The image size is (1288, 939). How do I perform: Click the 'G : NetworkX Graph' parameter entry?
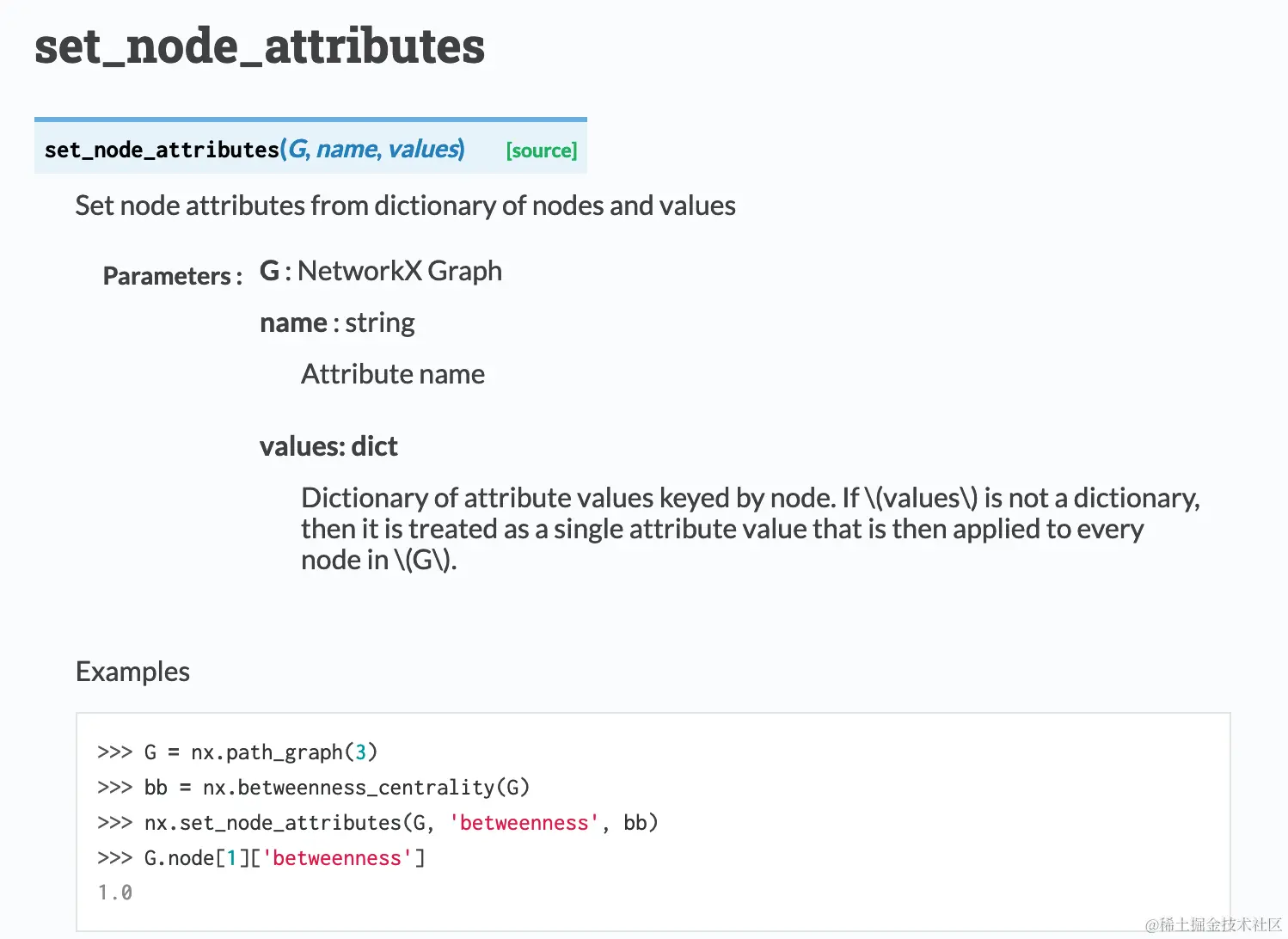click(380, 272)
